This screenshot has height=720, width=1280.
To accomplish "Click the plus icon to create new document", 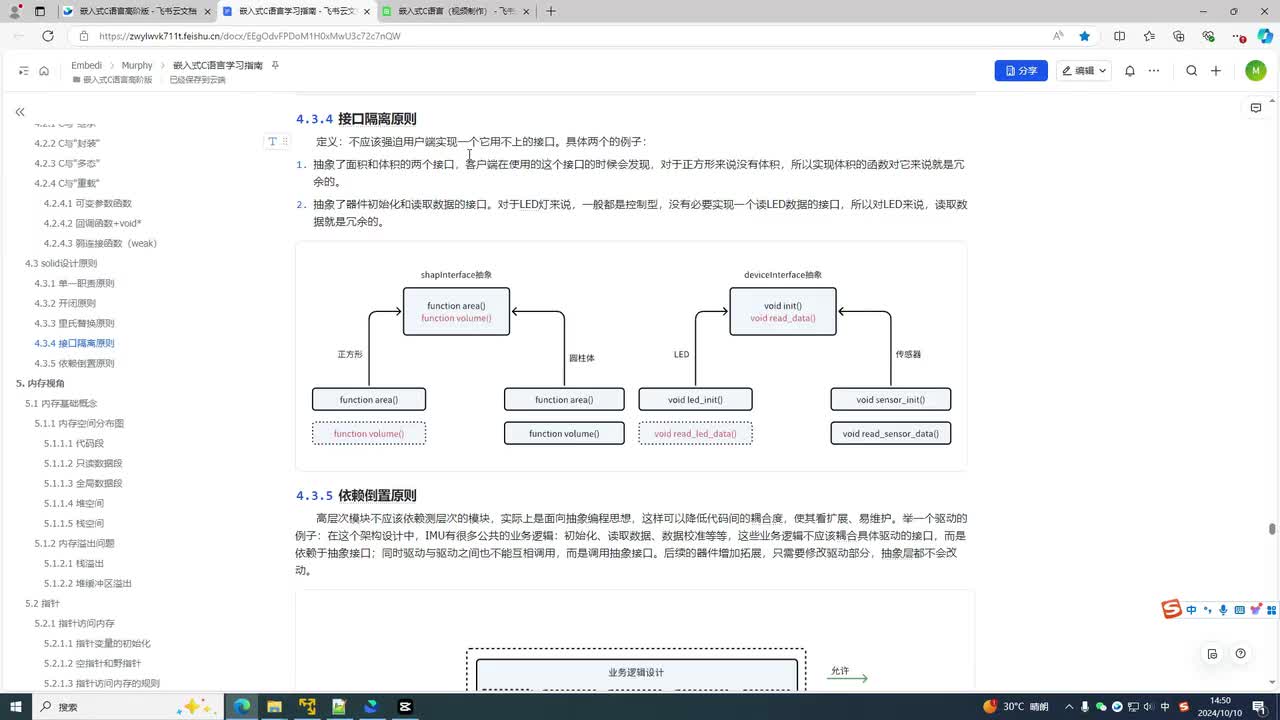I will click(x=1216, y=71).
